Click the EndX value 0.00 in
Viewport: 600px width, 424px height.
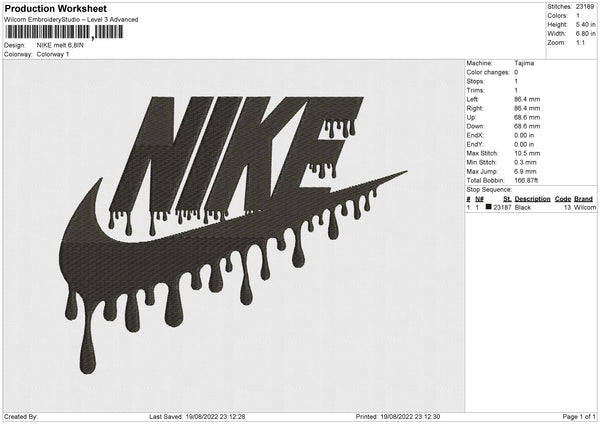(524, 135)
